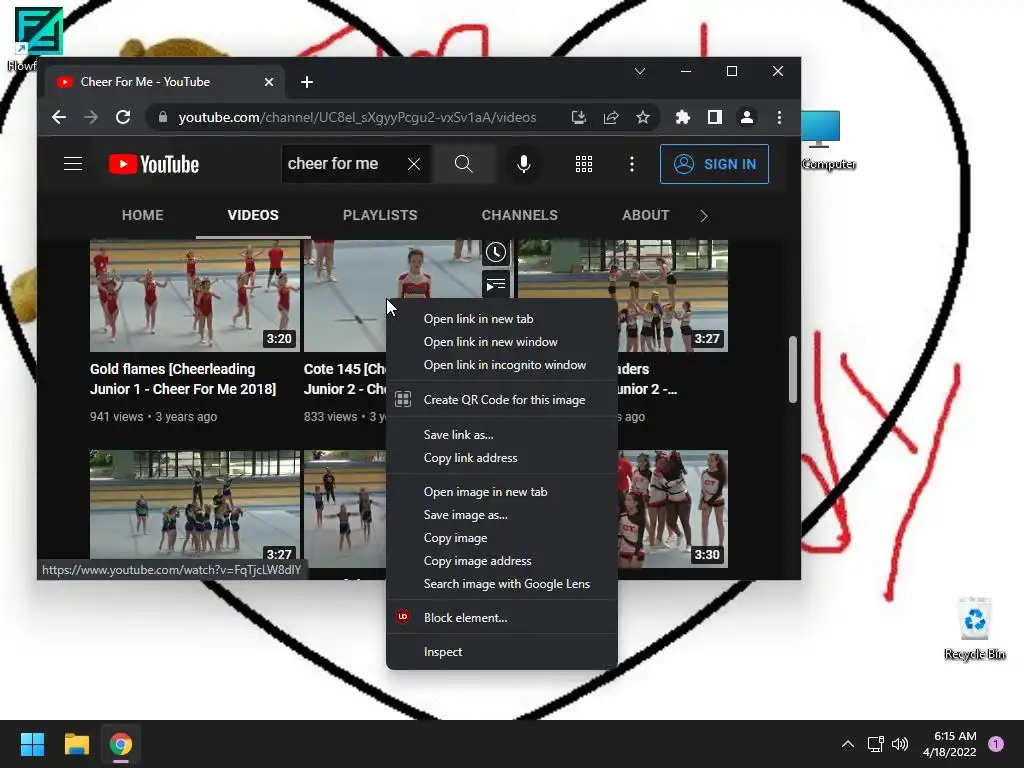Image resolution: width=1024 pixels, height=768 pixels.
Task: Open the 3:30 cheerleaders hugging thumbnail
Action: pyautogui.click(x=673, y=508)
